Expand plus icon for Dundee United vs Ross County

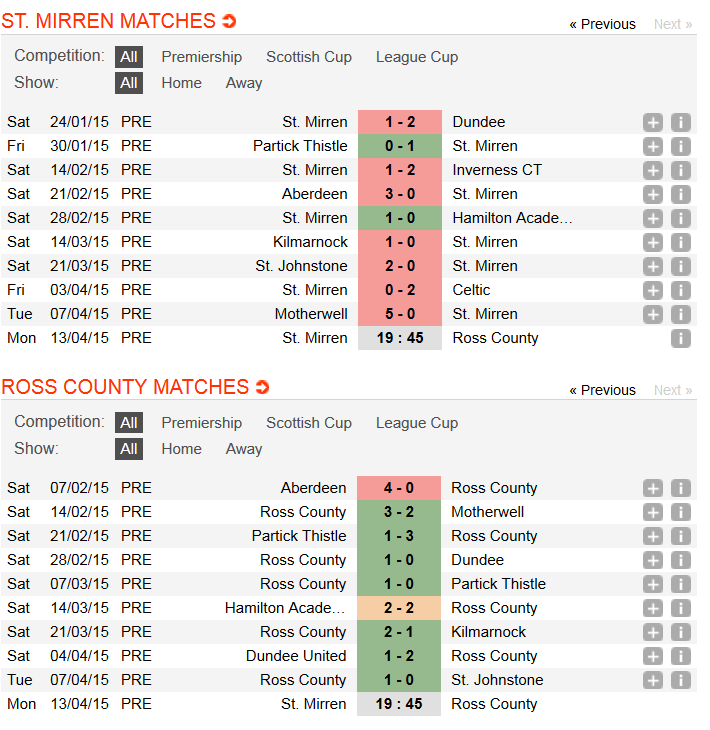pos(653,656)
